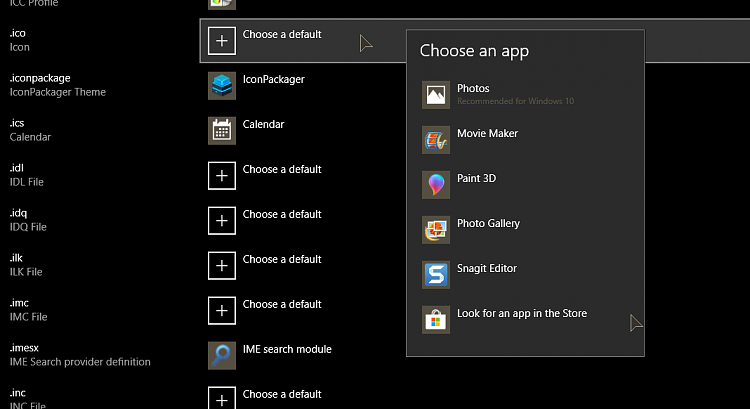Click the plus icon for .idl
Image resolution: width=750 pixels, height=409 pixels.
coord(221,176)
